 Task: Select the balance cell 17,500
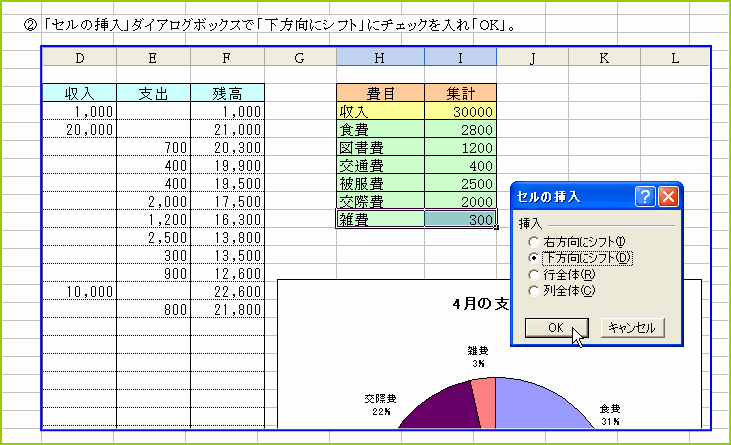tap(228, 201)
